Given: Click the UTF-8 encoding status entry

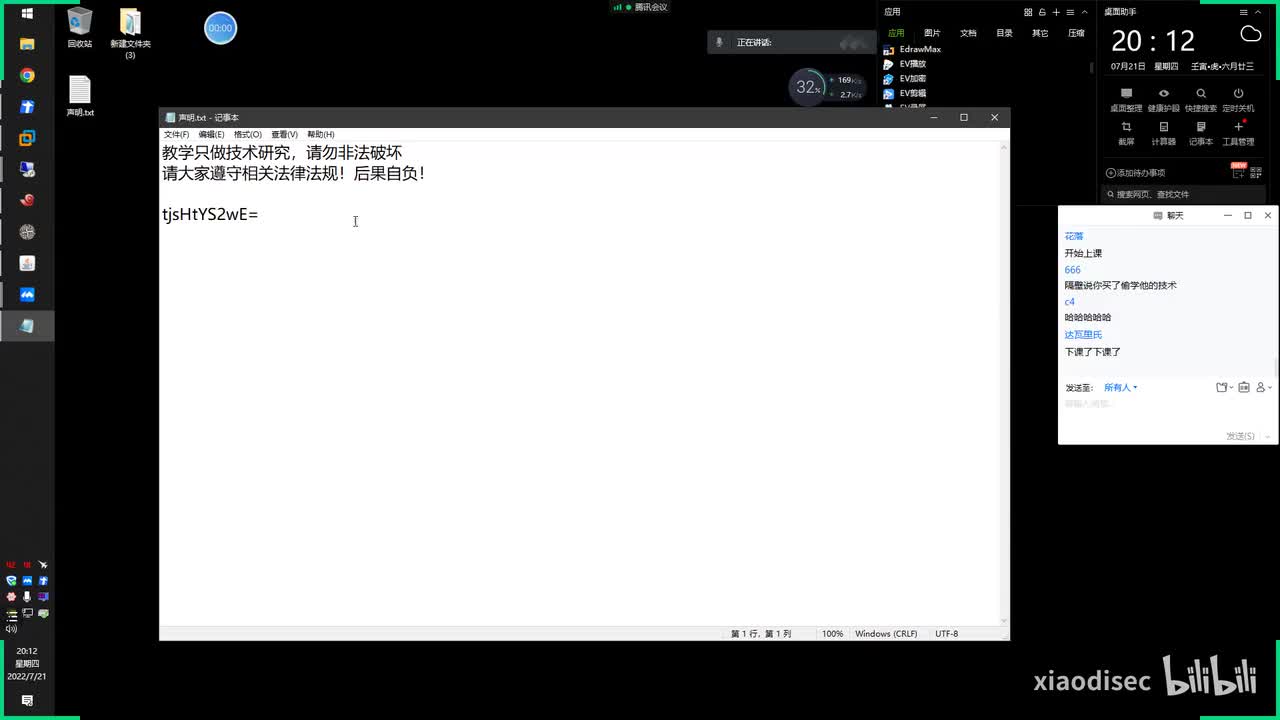Looking at the screenshot, I should coord(946,634).
